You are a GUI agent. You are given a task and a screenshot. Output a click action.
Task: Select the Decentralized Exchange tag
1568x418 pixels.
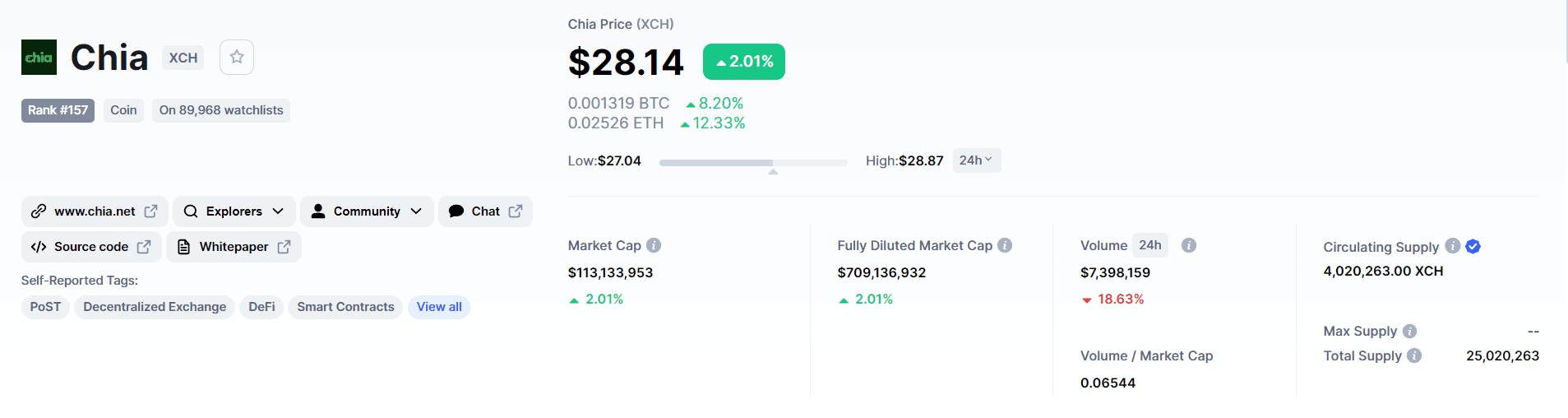(x=155, y=307)
